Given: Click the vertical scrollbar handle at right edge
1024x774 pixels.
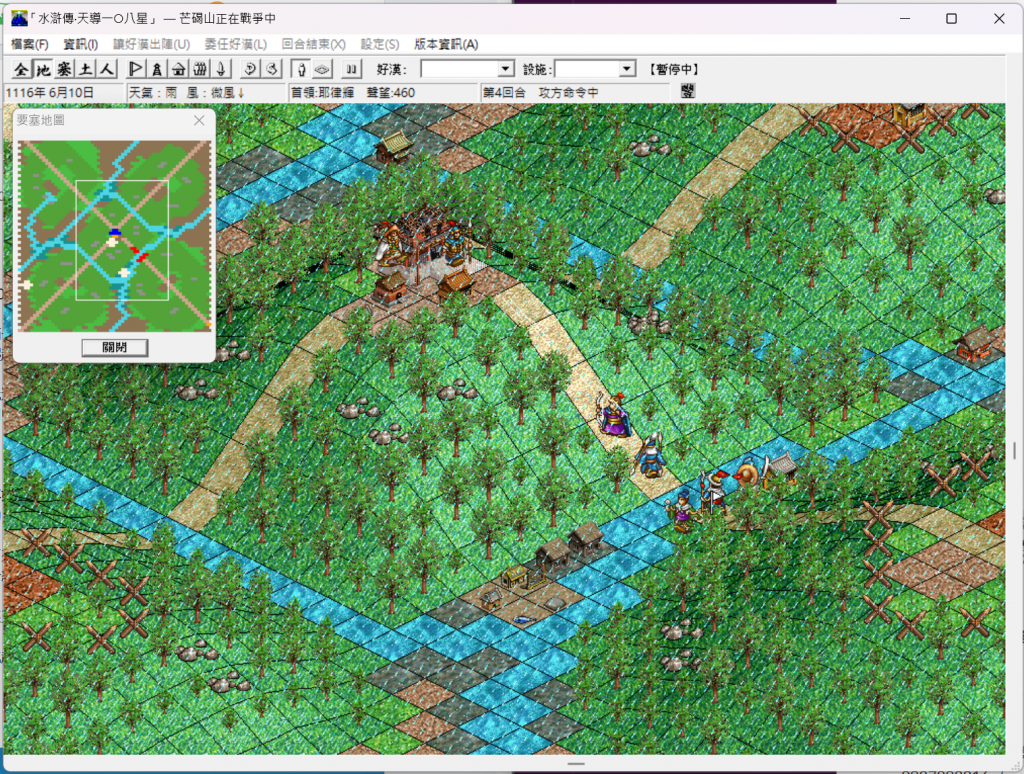Looking at the screenshot, I should pyautogui.click(x=1014, y=450).
